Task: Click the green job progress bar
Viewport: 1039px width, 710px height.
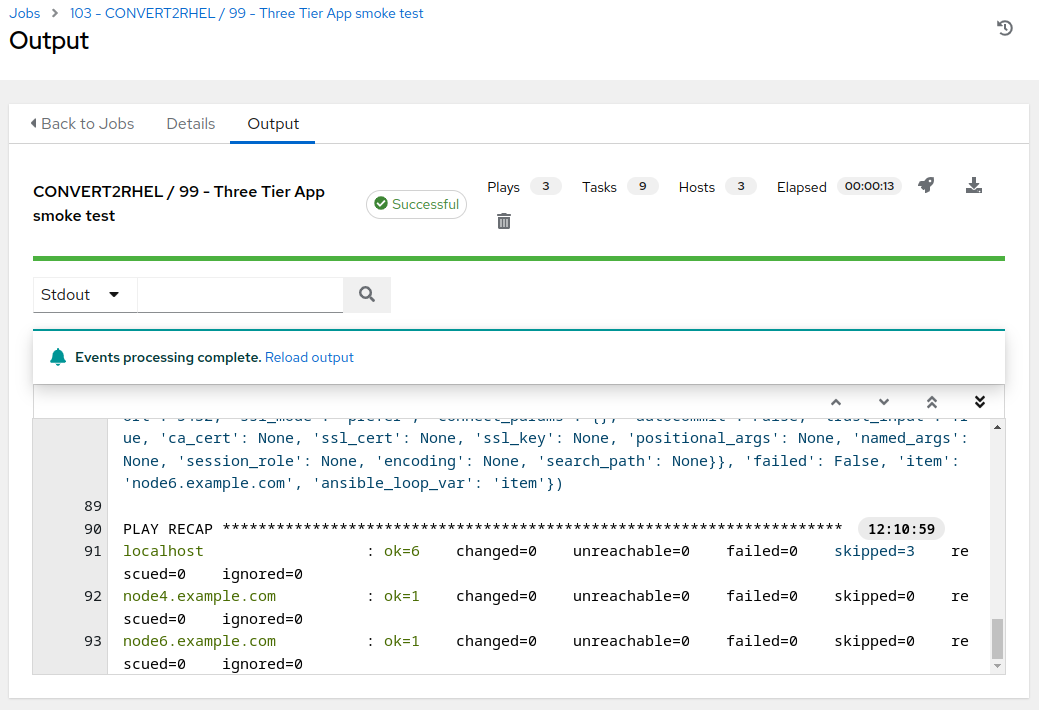Action: point(519,259)
